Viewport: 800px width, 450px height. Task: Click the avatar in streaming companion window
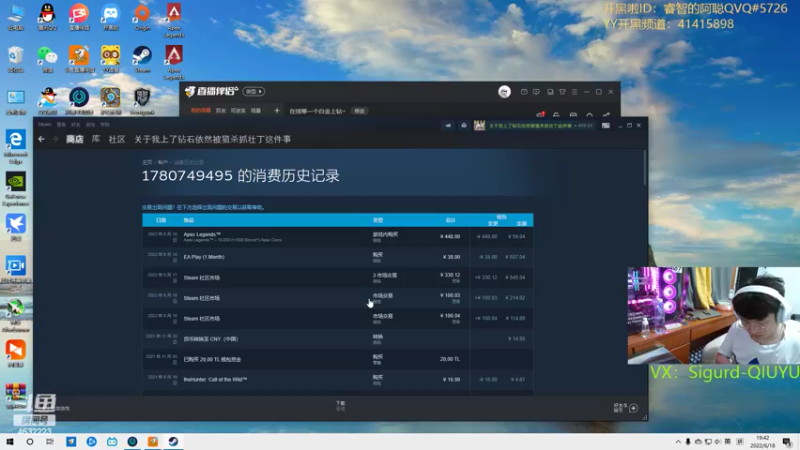[504, 92]
